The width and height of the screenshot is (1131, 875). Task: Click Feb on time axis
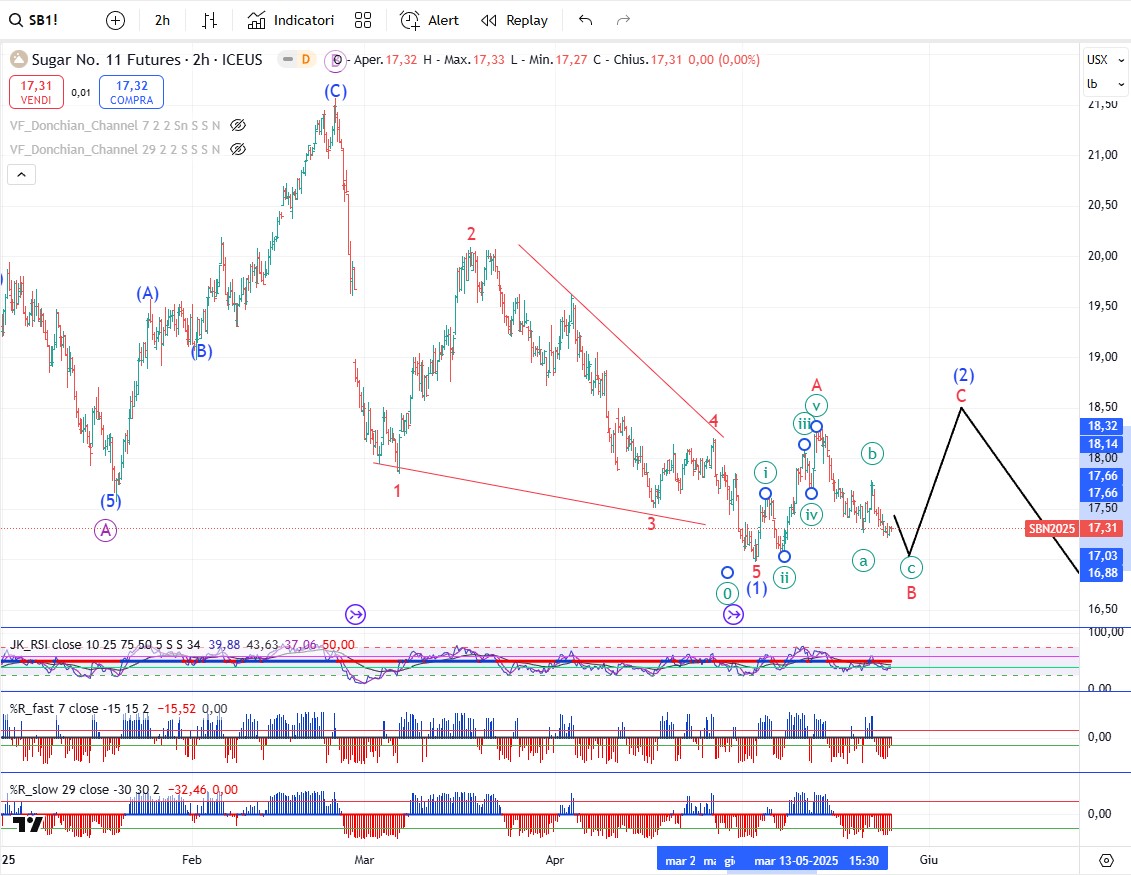coord(191,860)
